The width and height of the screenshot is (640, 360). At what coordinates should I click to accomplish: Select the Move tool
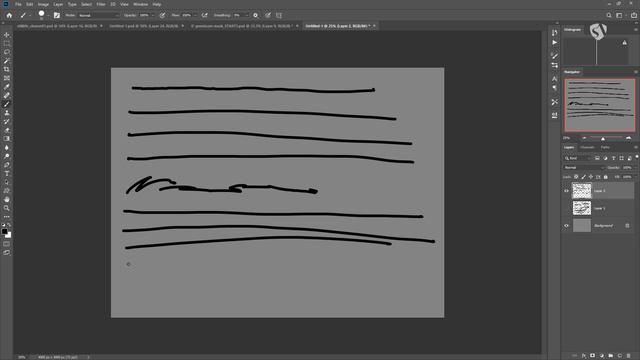pyautogui.click(x=7, y=35)
